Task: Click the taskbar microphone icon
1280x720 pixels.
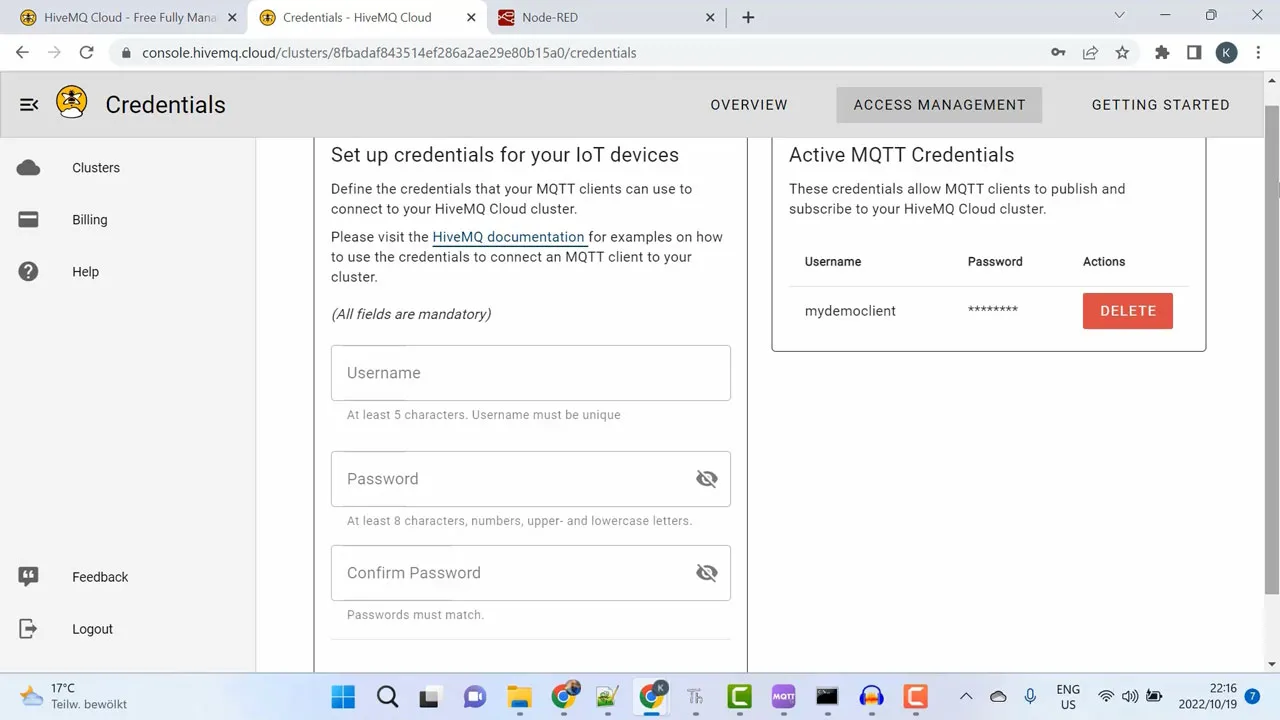Action: [x=1030, y=696]
